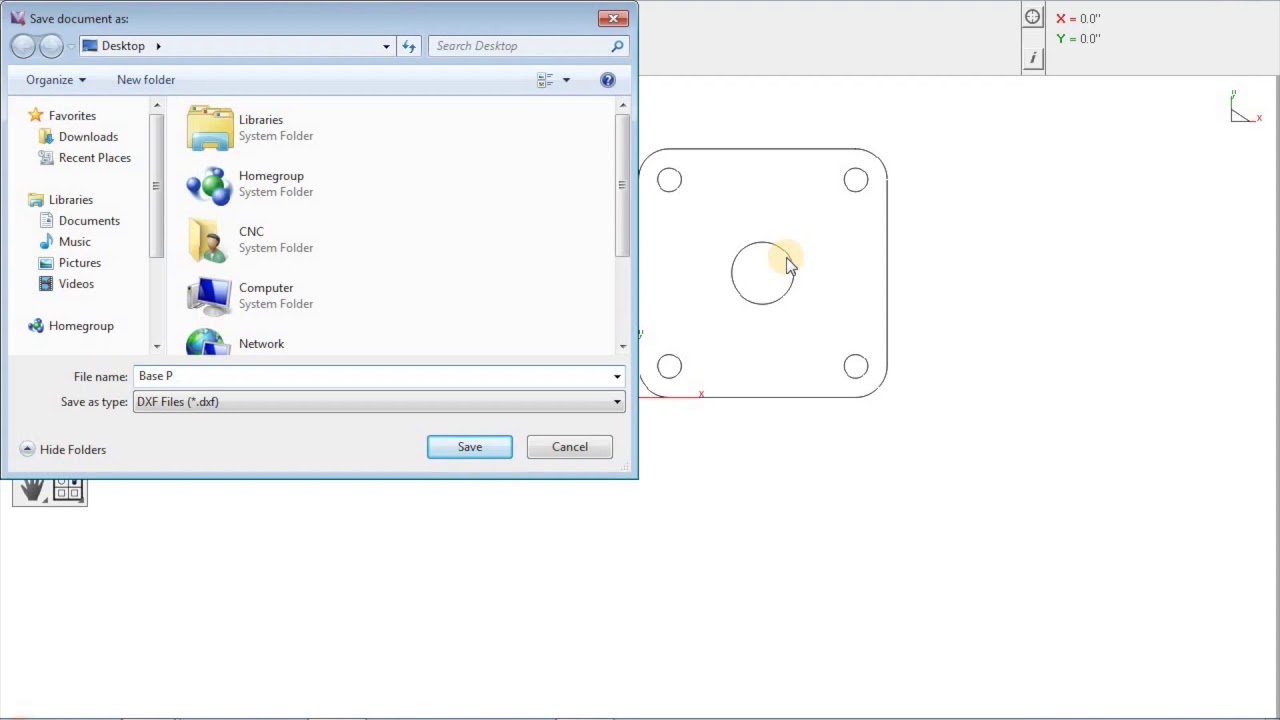The image size is (1280, 720).
Task: Open the Computer system folder icon
Action: 209,296
